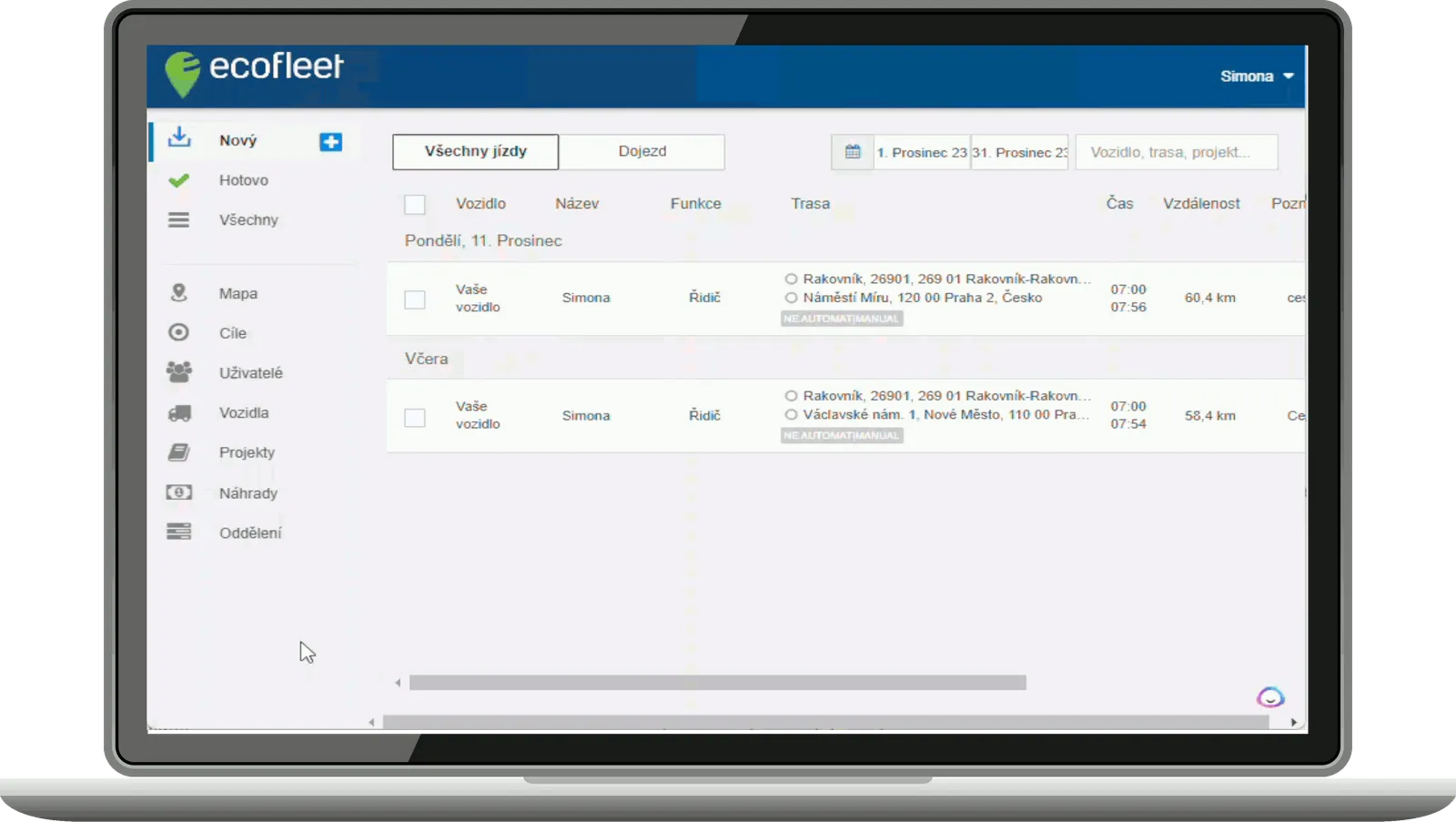Check the Náměstí Míru trip checkbox

[415, 299]
